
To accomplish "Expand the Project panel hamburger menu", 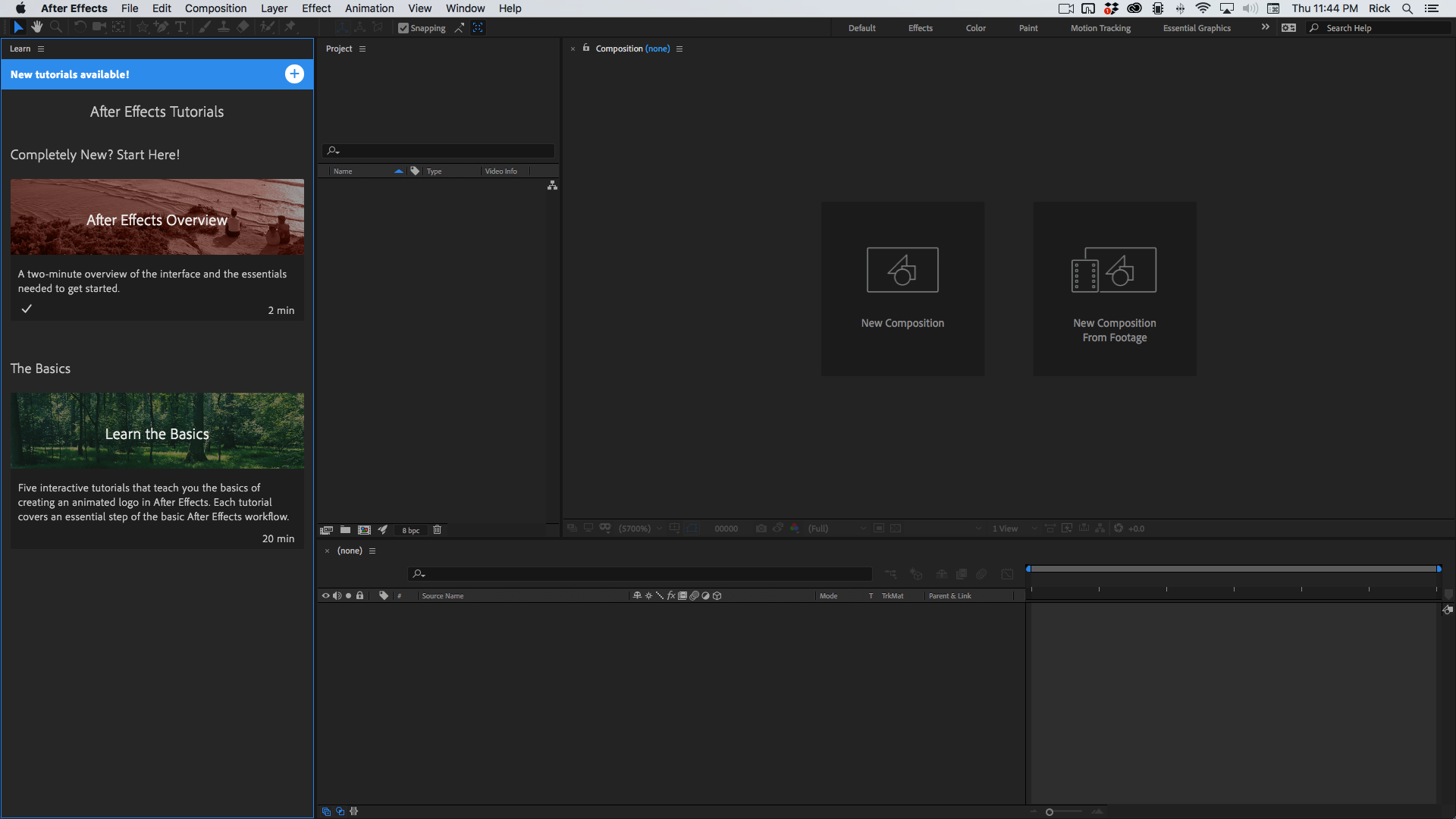I will (x=362, y=48).
